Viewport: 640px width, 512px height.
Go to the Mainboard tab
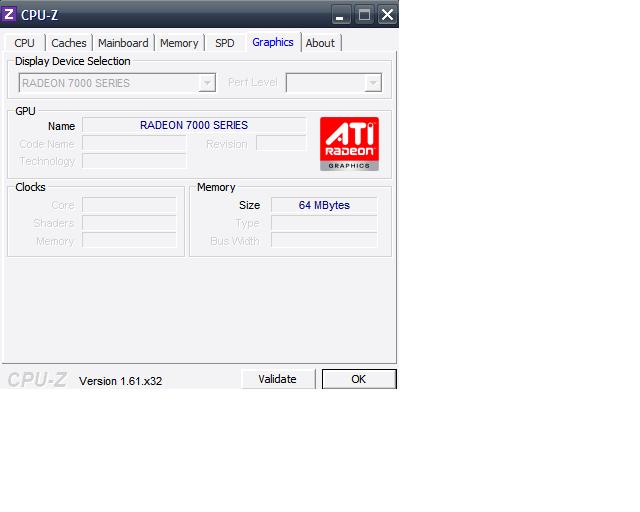pyautogui.click(x=123, y=43)
